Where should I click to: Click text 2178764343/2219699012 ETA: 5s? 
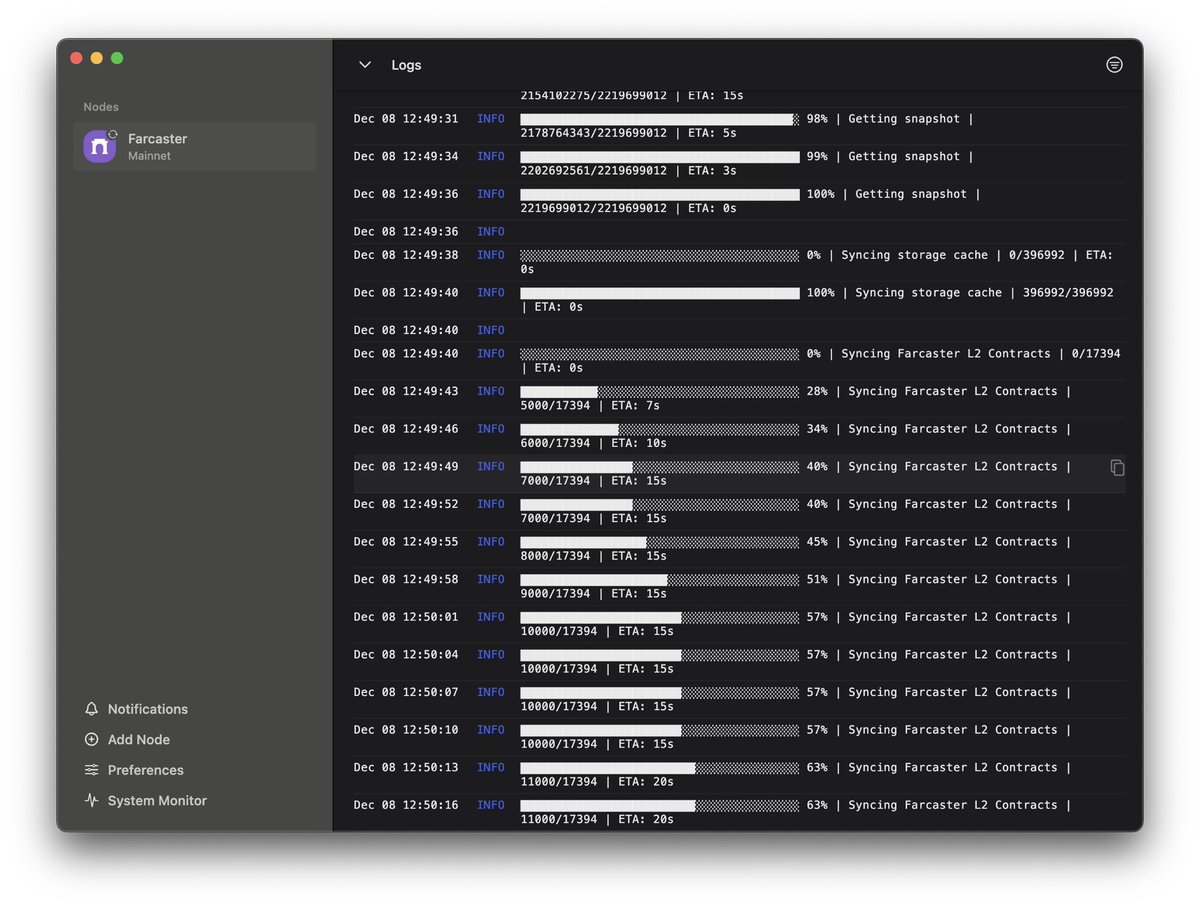(x=628, y=133)
